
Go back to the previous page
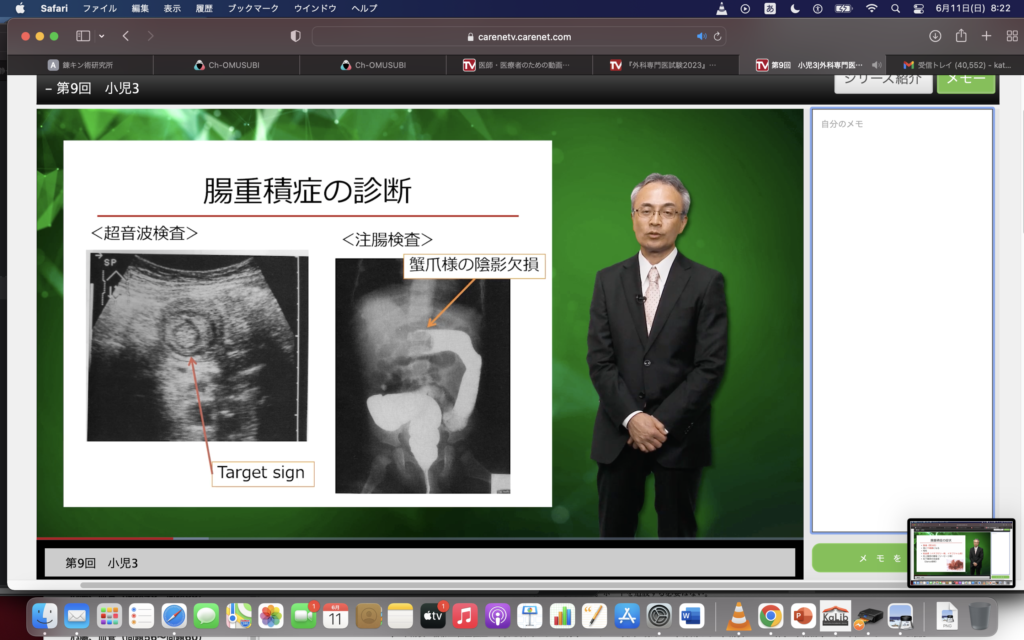126,36
